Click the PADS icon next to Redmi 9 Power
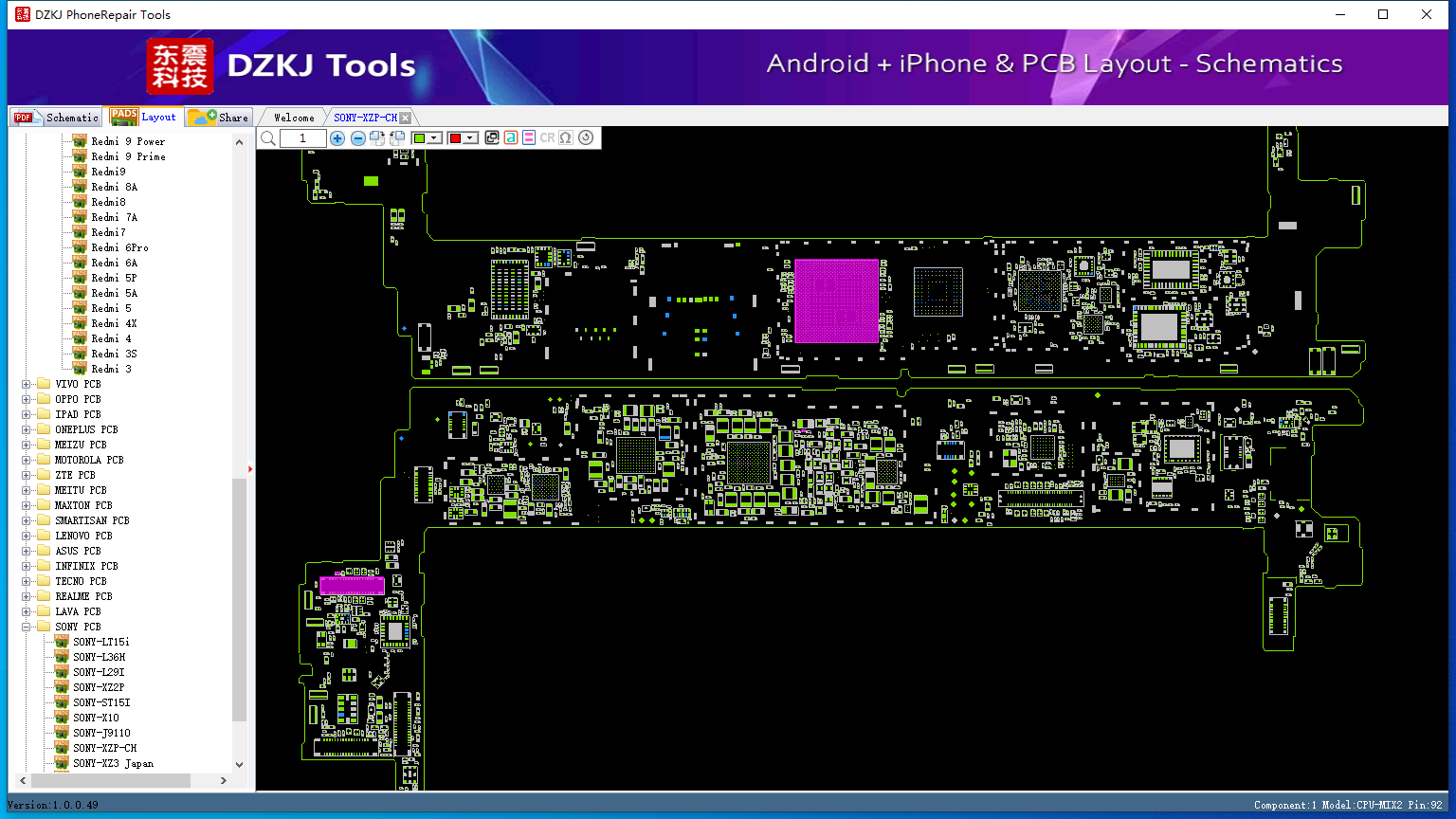This screenshot has height=819, width=1456. click(80, 141)
